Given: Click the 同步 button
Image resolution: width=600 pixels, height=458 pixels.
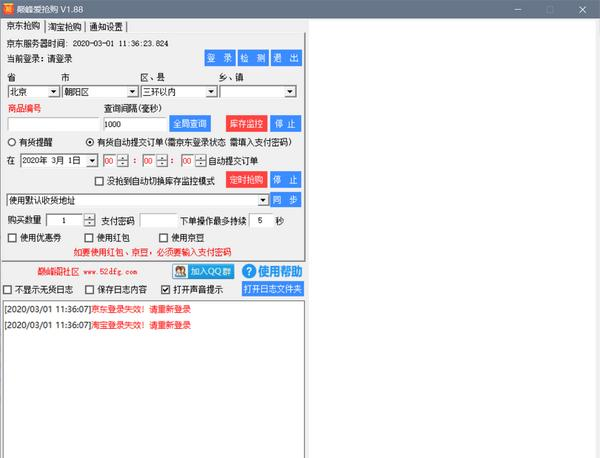Looking at the screenshot, I should click(x=285, y=200).
